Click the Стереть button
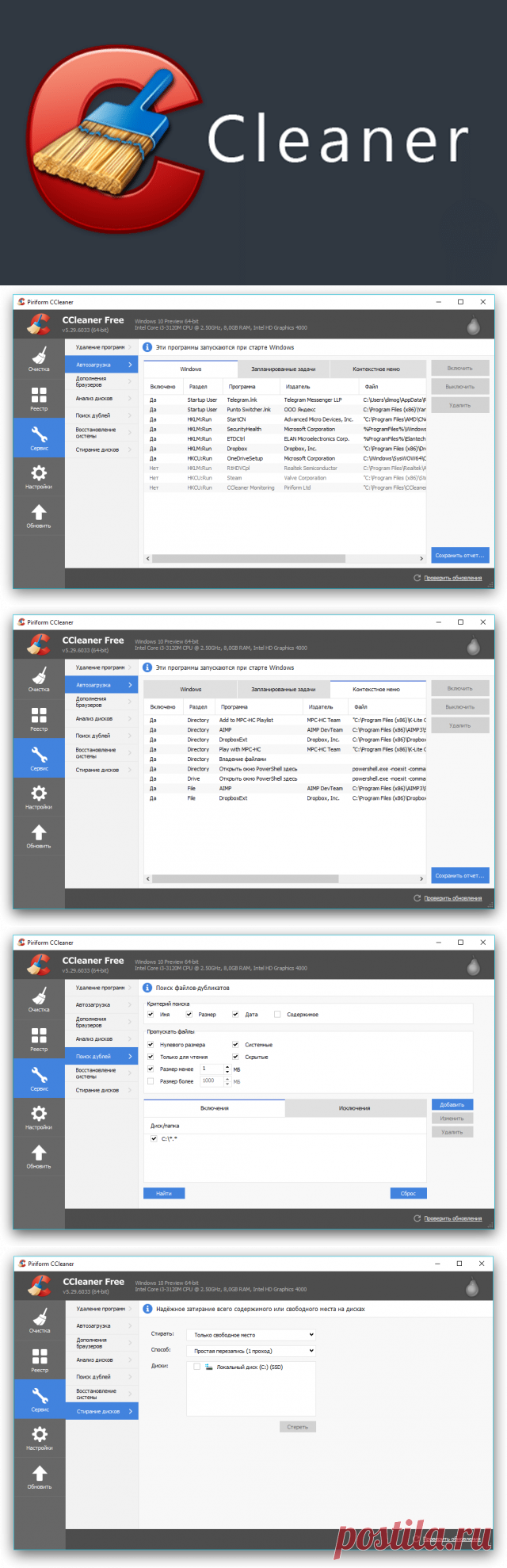 (x=298, y=1426)
